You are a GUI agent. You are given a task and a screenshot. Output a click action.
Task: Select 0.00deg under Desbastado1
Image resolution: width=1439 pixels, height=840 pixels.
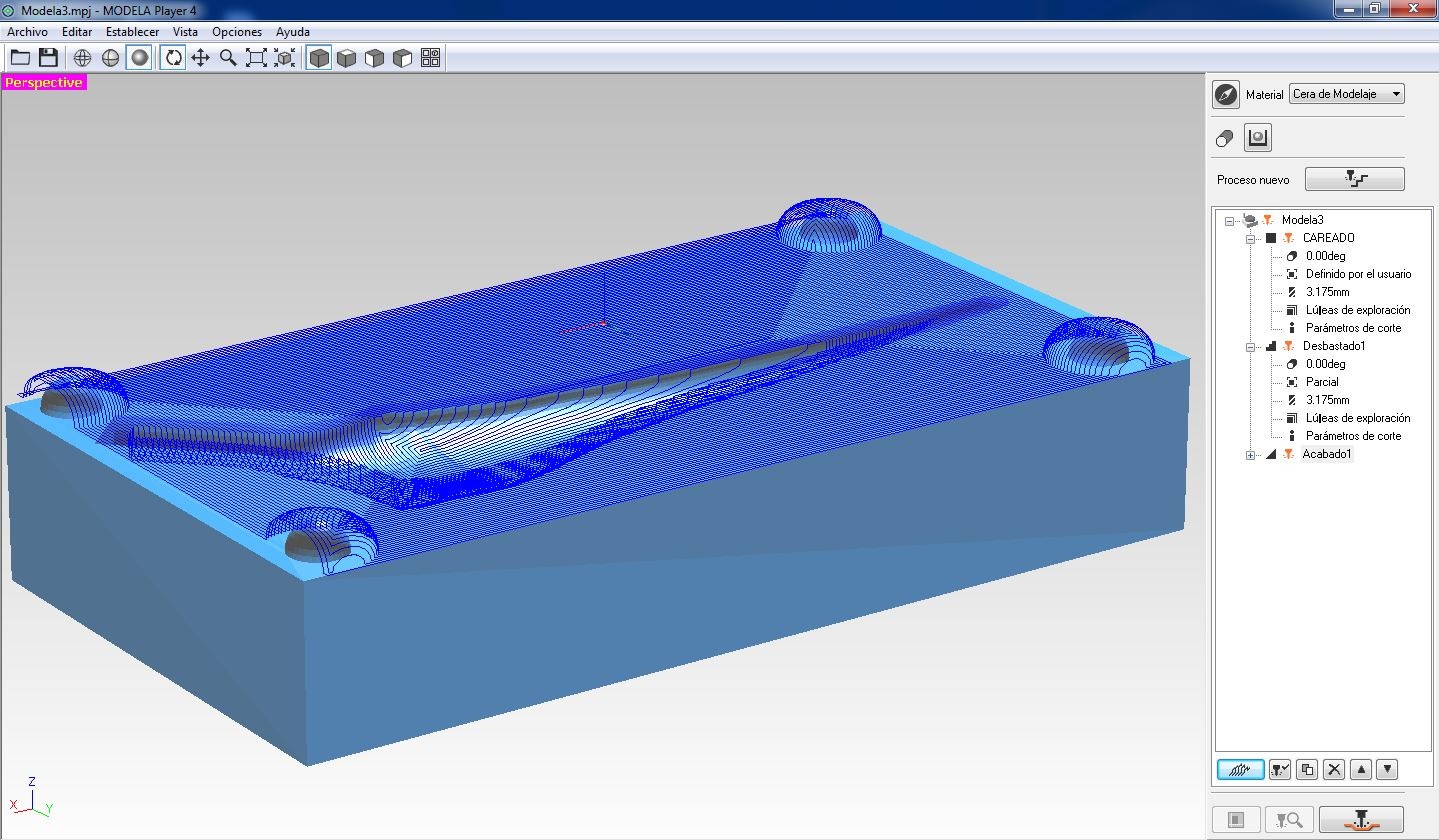click(1325, 364)
